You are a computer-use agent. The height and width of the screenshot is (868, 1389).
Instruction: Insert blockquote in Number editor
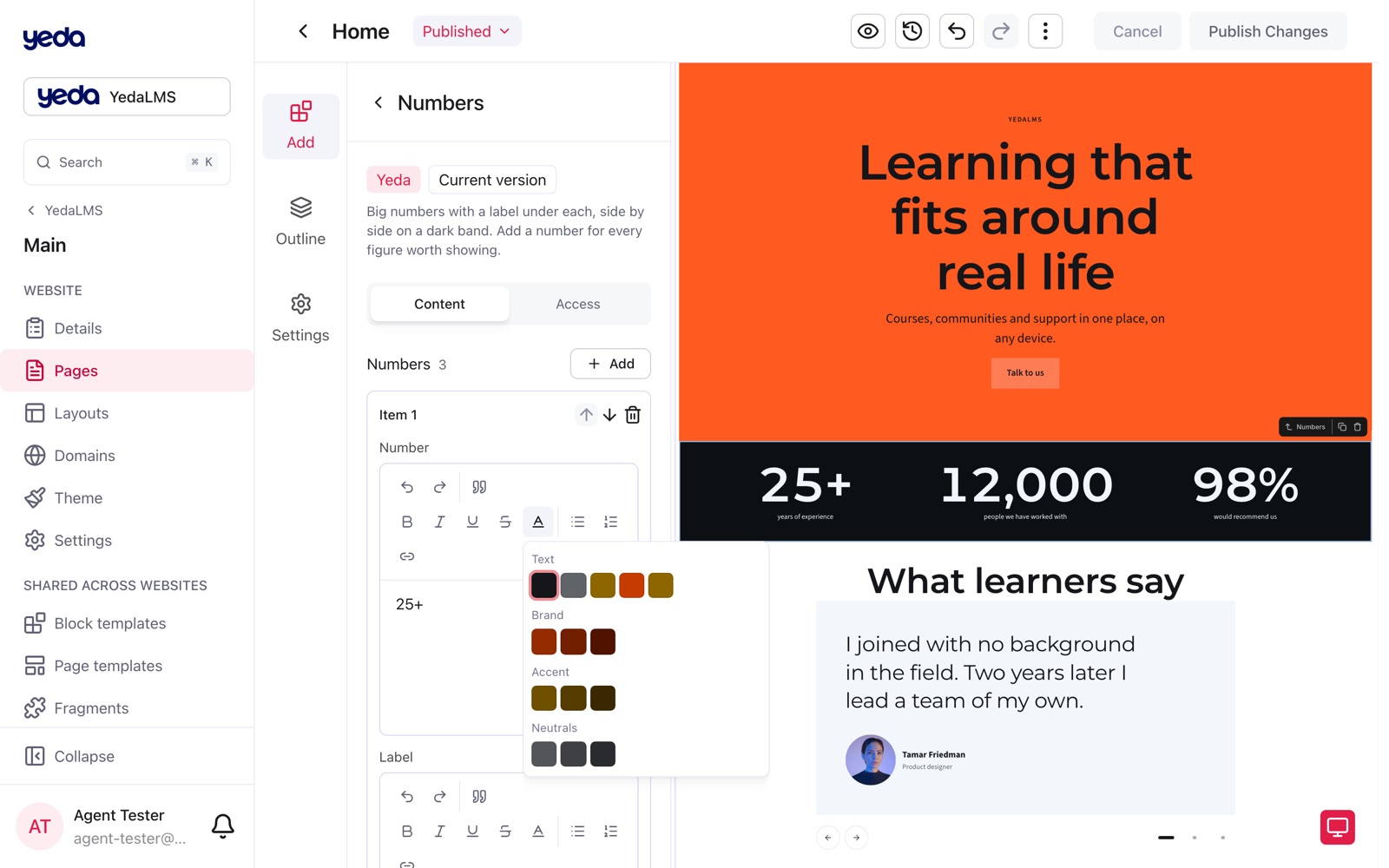pos(479,487)
